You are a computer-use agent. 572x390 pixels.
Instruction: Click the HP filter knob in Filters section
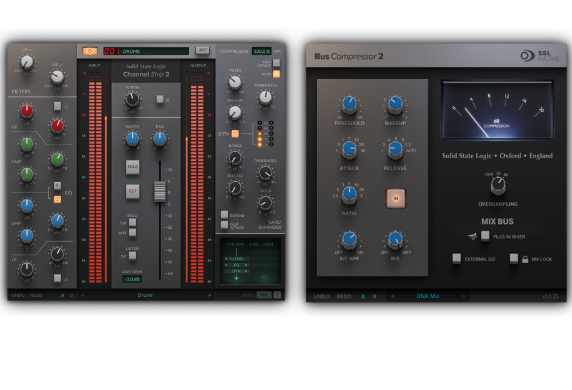coord(57,77)
